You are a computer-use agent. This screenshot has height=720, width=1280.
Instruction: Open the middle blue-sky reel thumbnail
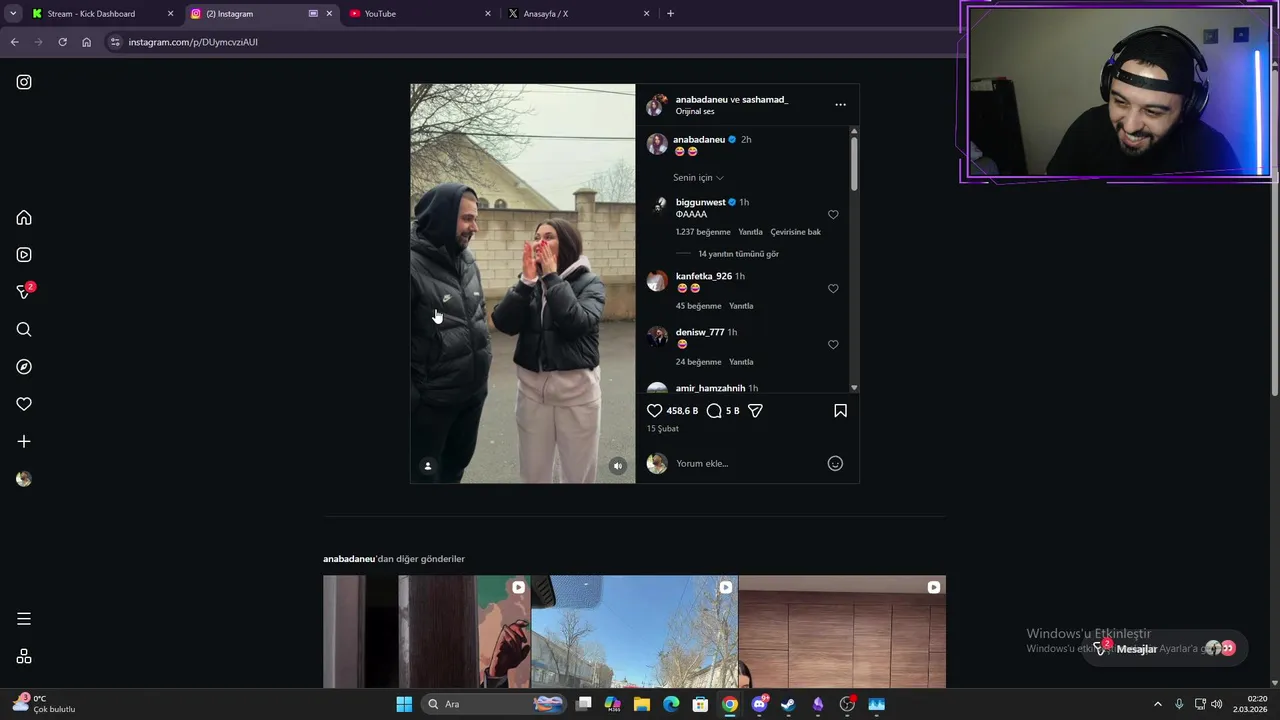click(634, 632)
